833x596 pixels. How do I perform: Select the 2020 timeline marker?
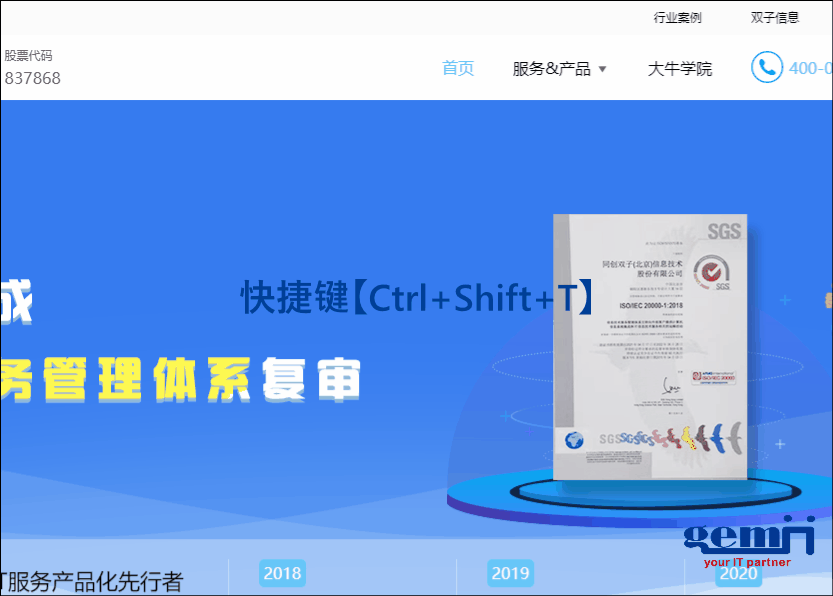click(737, 573)
